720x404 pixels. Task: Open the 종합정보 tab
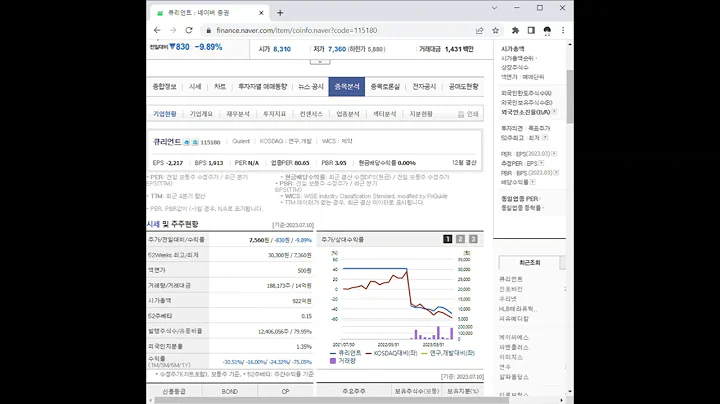(164, 86)
